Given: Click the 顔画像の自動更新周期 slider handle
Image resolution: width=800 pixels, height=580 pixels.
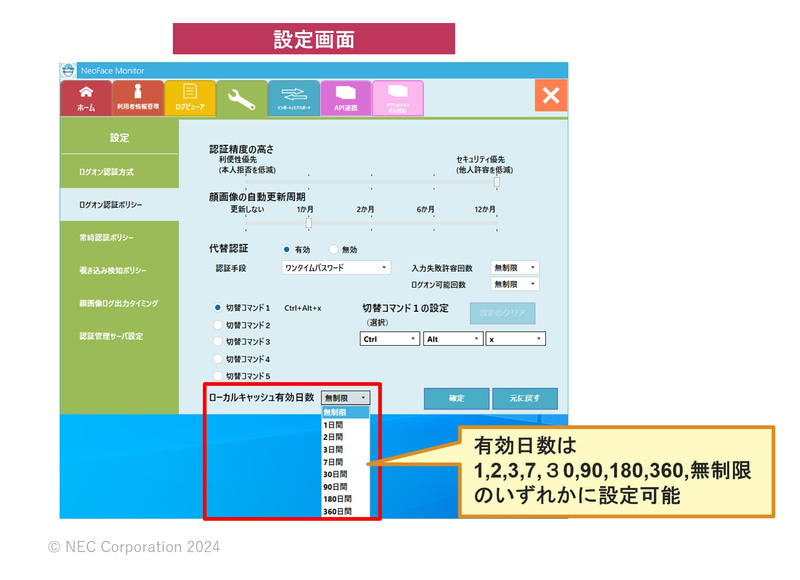Looking at the screenshot, I should (309, 223).
